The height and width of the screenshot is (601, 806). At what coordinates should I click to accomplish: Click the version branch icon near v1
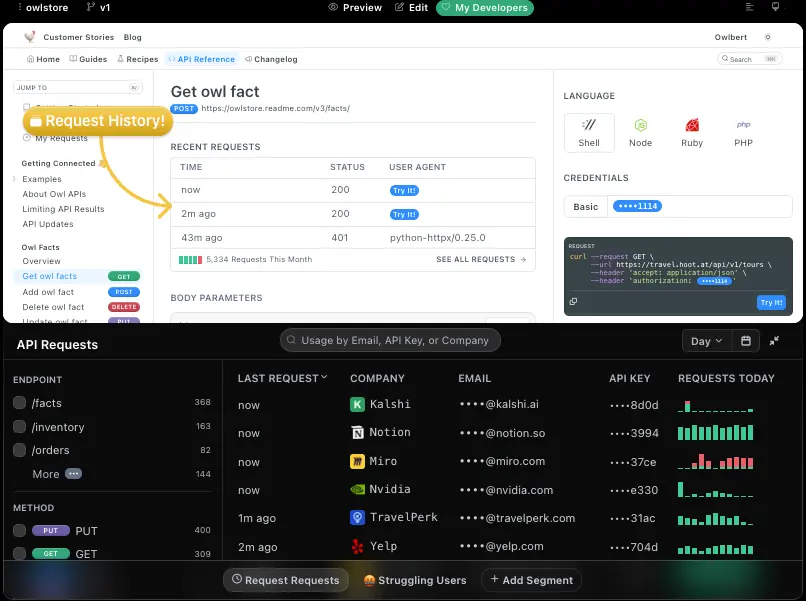pos(90,7)
